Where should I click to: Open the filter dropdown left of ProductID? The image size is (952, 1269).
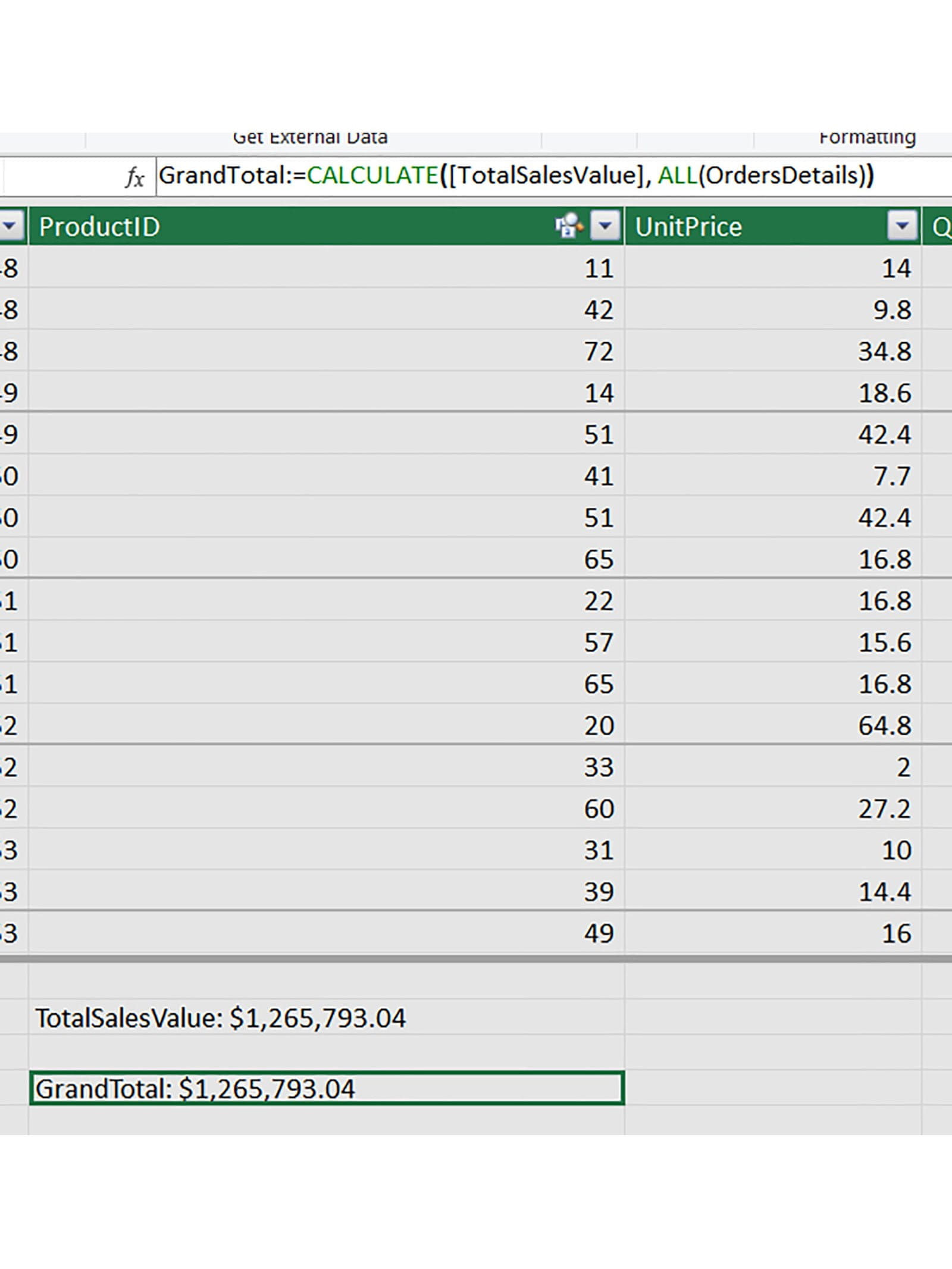click(x=10, y=226)
